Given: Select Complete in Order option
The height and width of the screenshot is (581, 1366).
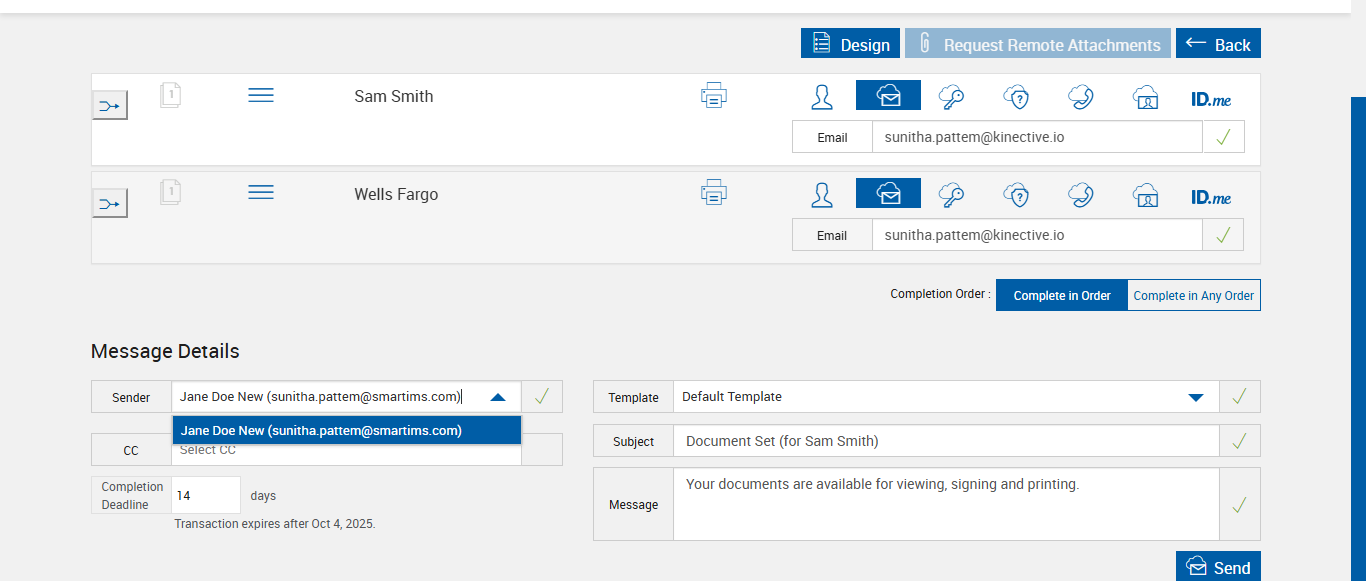Looking at the screenshot, I should tap(1062, 296).
